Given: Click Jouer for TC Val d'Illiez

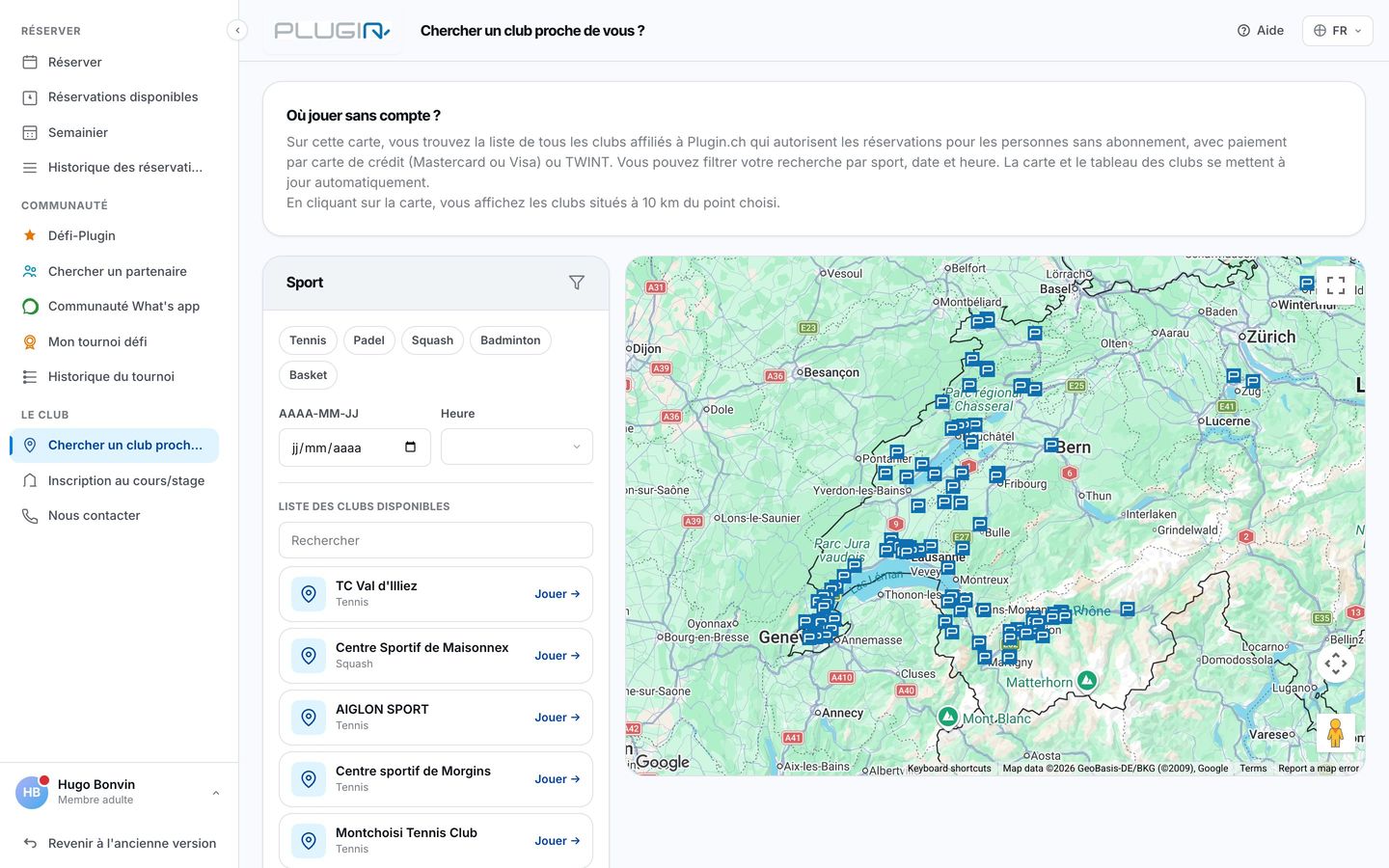Looking at the screenshot, I should click(x=558, y=594).
